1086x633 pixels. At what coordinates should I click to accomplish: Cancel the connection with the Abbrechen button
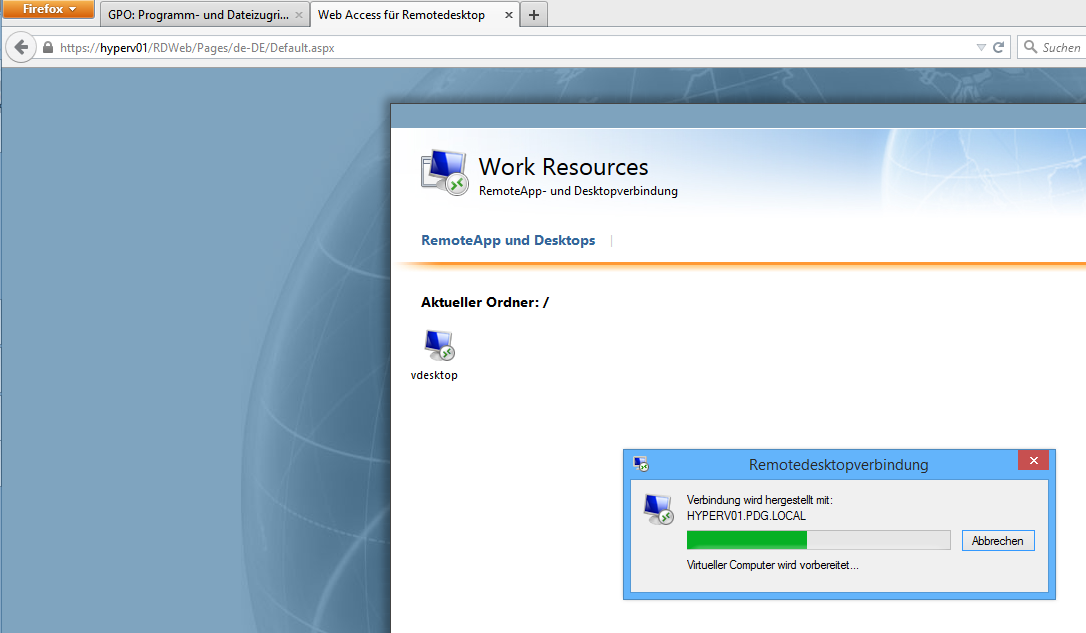coord(997,540)
